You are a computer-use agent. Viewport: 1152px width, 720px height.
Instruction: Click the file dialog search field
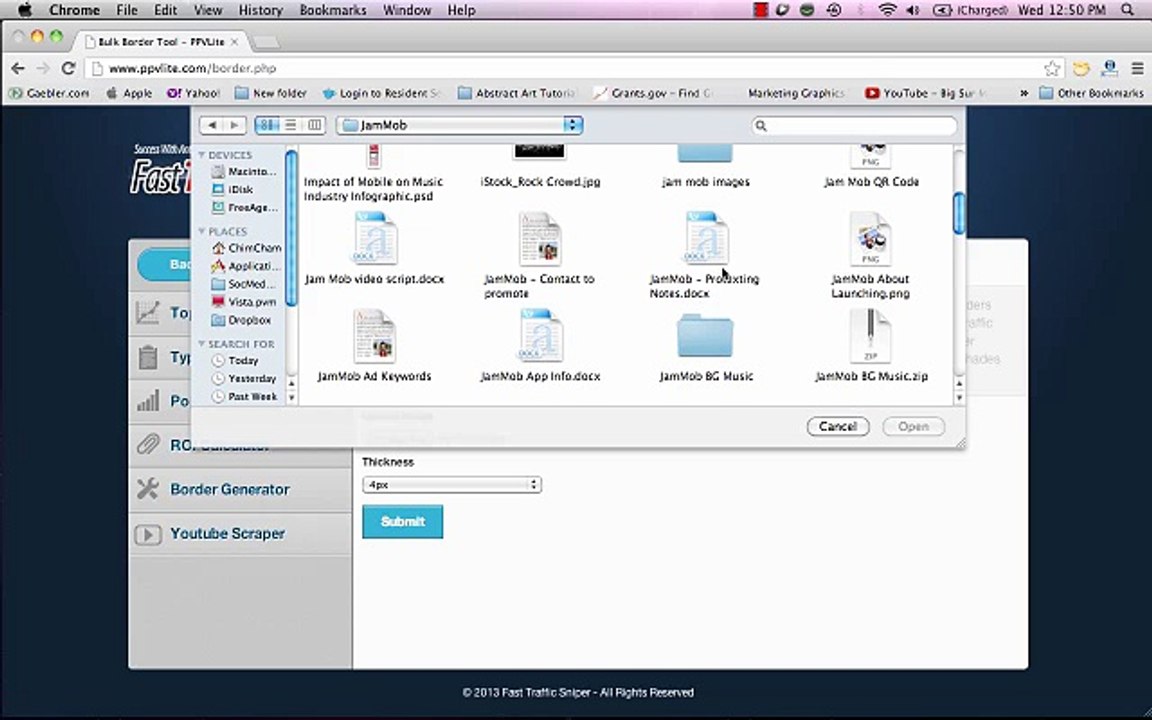click(854, 126)
